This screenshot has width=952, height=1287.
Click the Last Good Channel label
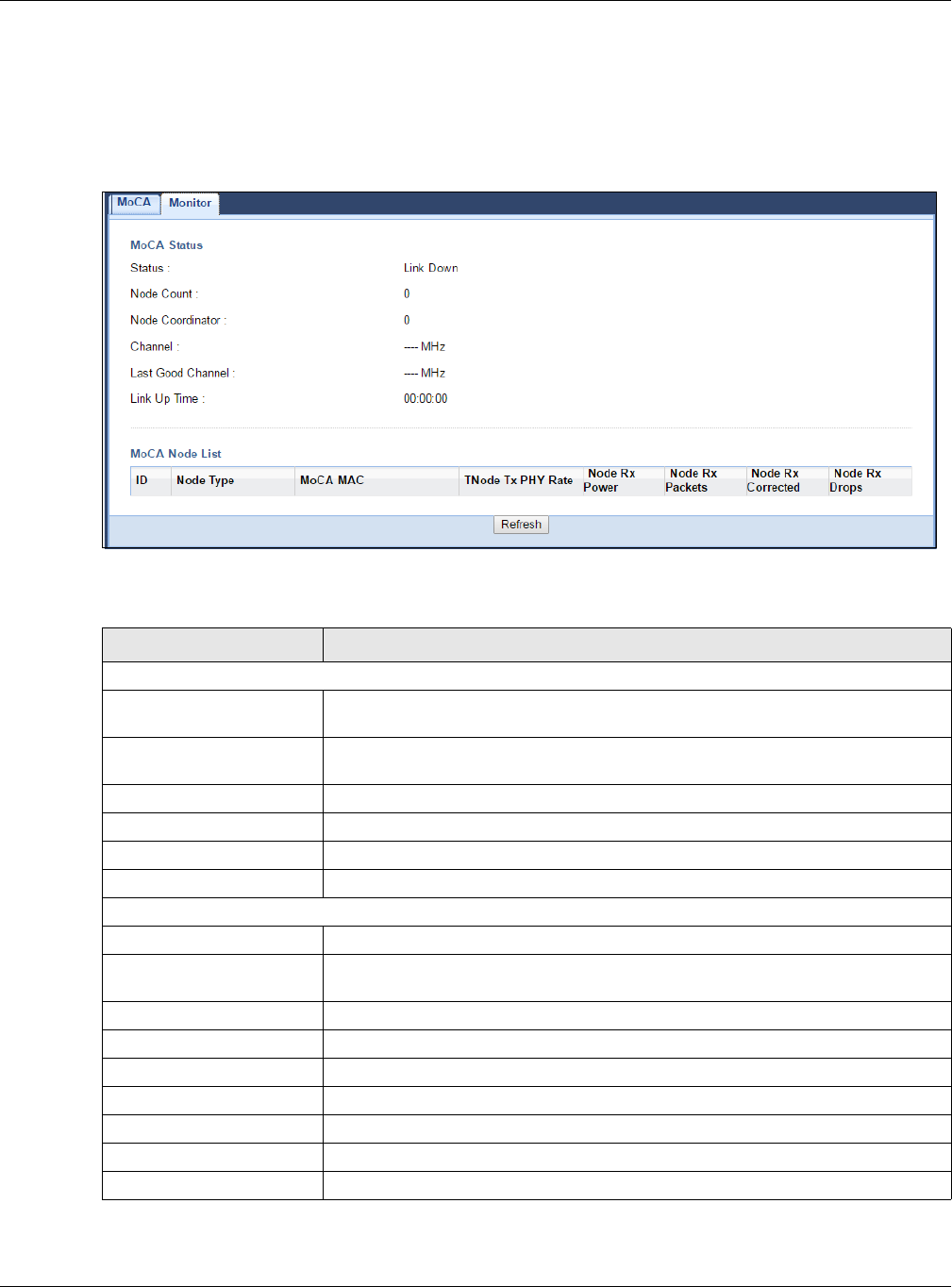pos(182,374)
